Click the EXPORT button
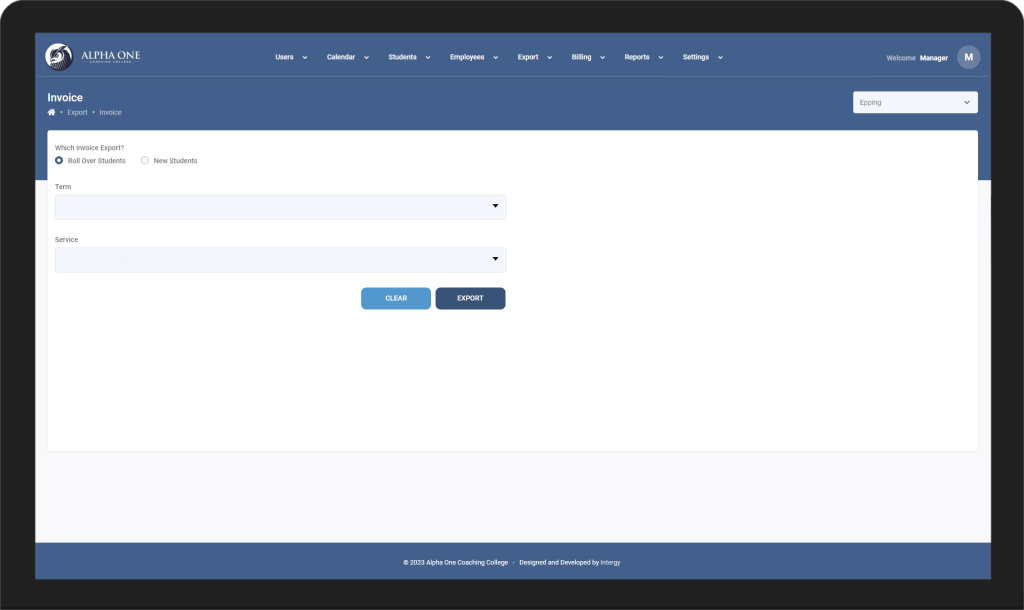The image size is (1024, 610). pos(470,298)
